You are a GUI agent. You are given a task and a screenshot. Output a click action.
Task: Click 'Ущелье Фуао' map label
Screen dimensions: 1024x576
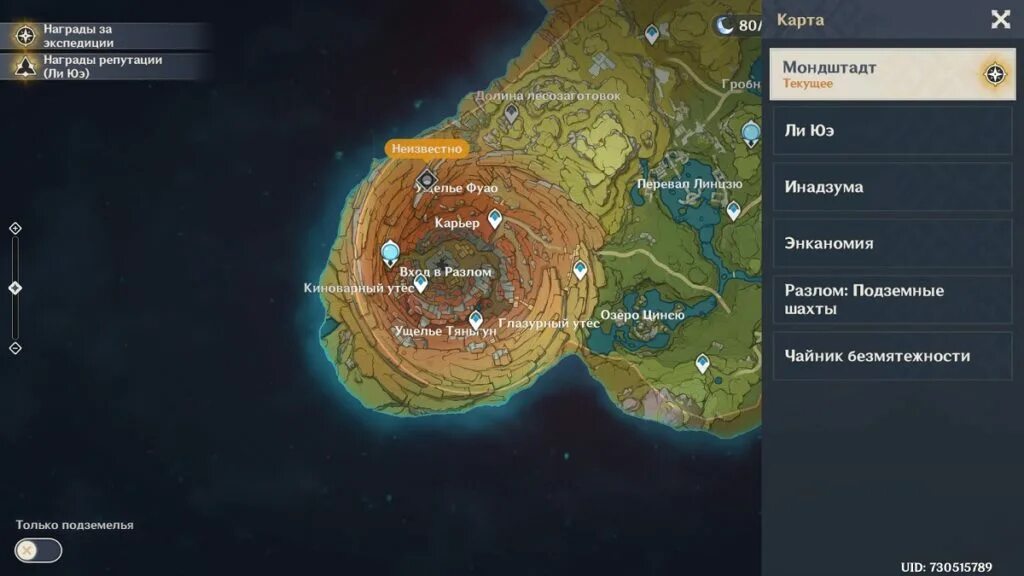(x=457, y=188)
